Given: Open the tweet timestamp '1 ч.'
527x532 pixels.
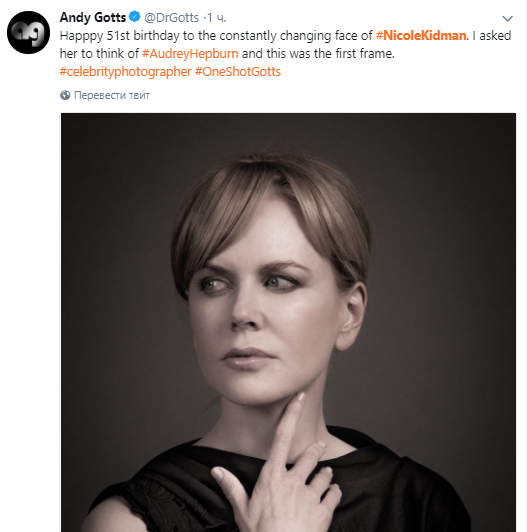Looking at the screenshot, I should point(216,18).
